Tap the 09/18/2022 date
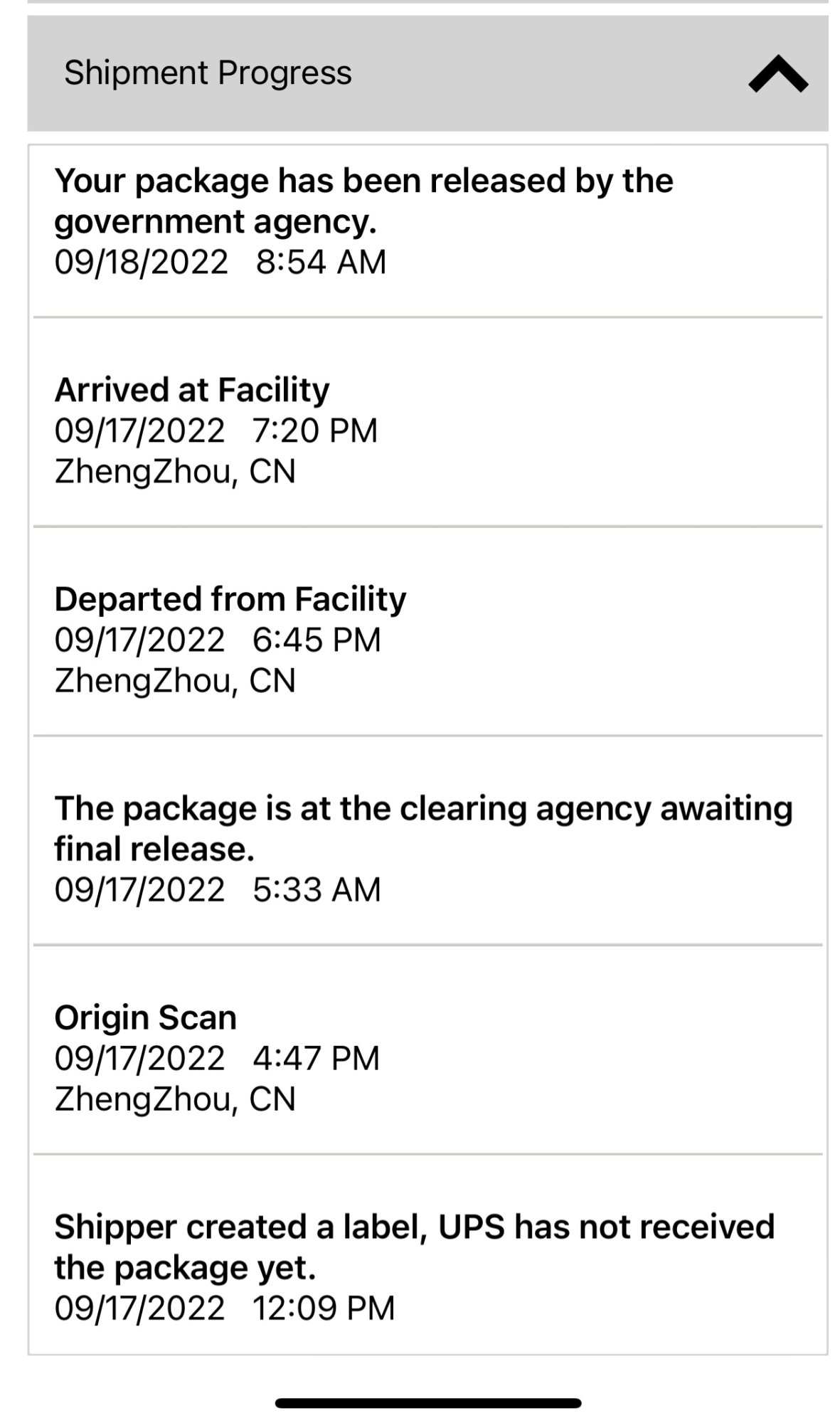The height and width of the screenshot is (1423, 840). click(141, 262)
